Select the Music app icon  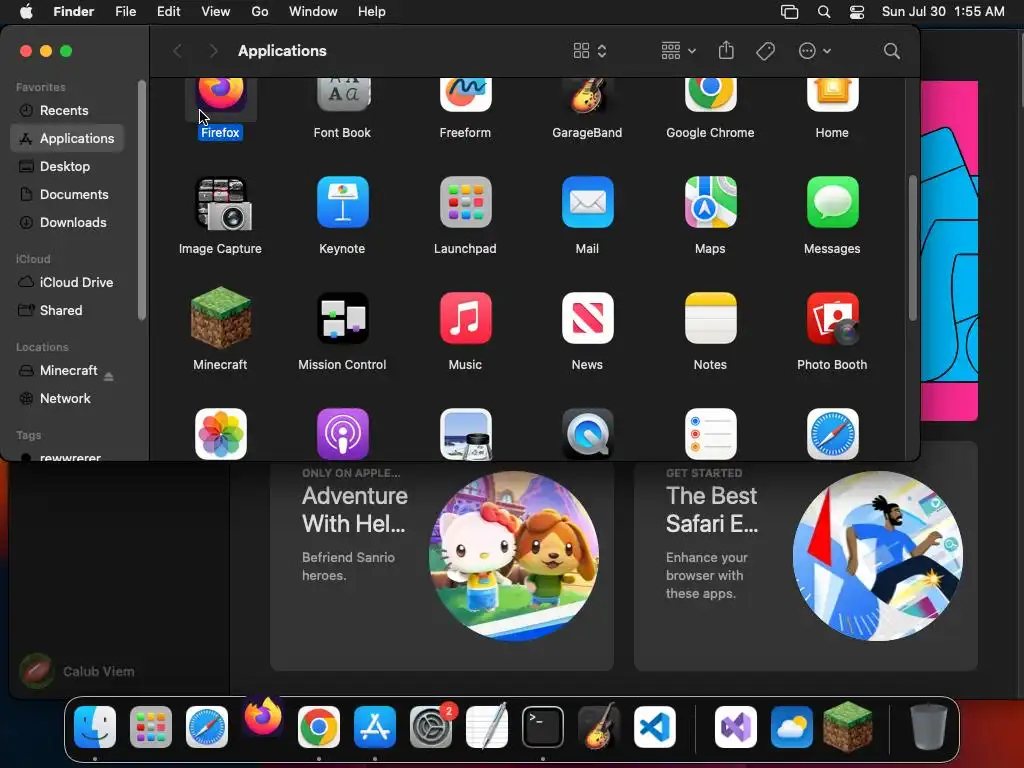pyautogui.click(x=465, y=318)
